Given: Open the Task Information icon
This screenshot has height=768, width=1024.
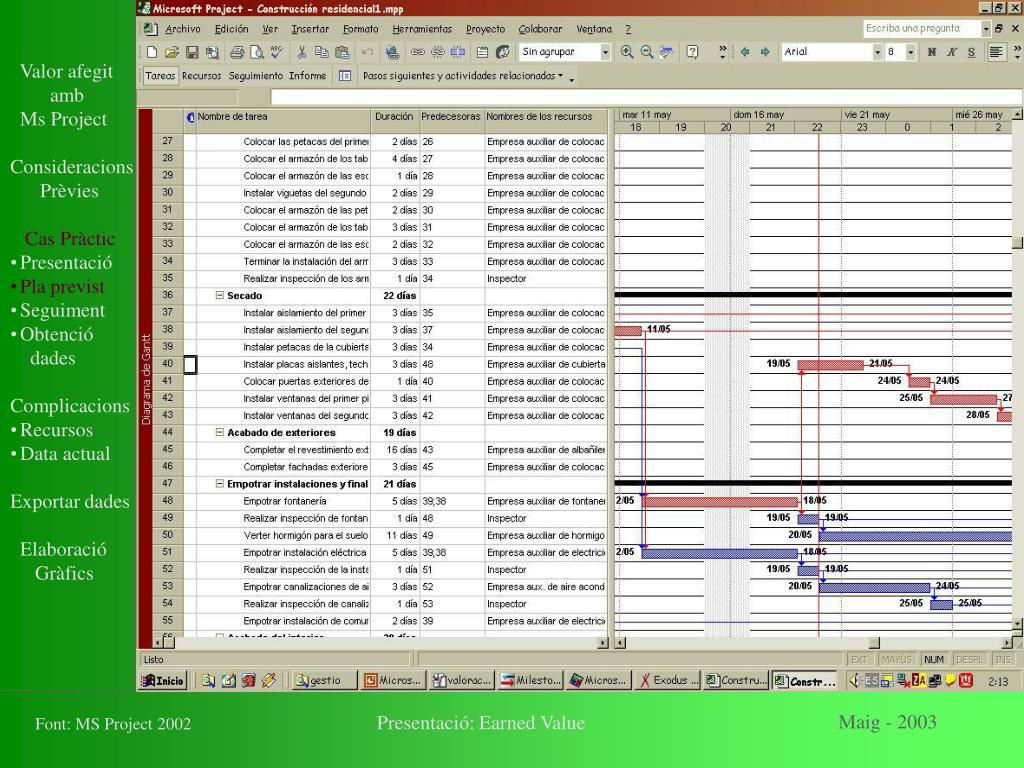Looking at the screenshot, I should pyautogui.click(x=483, y=52).
